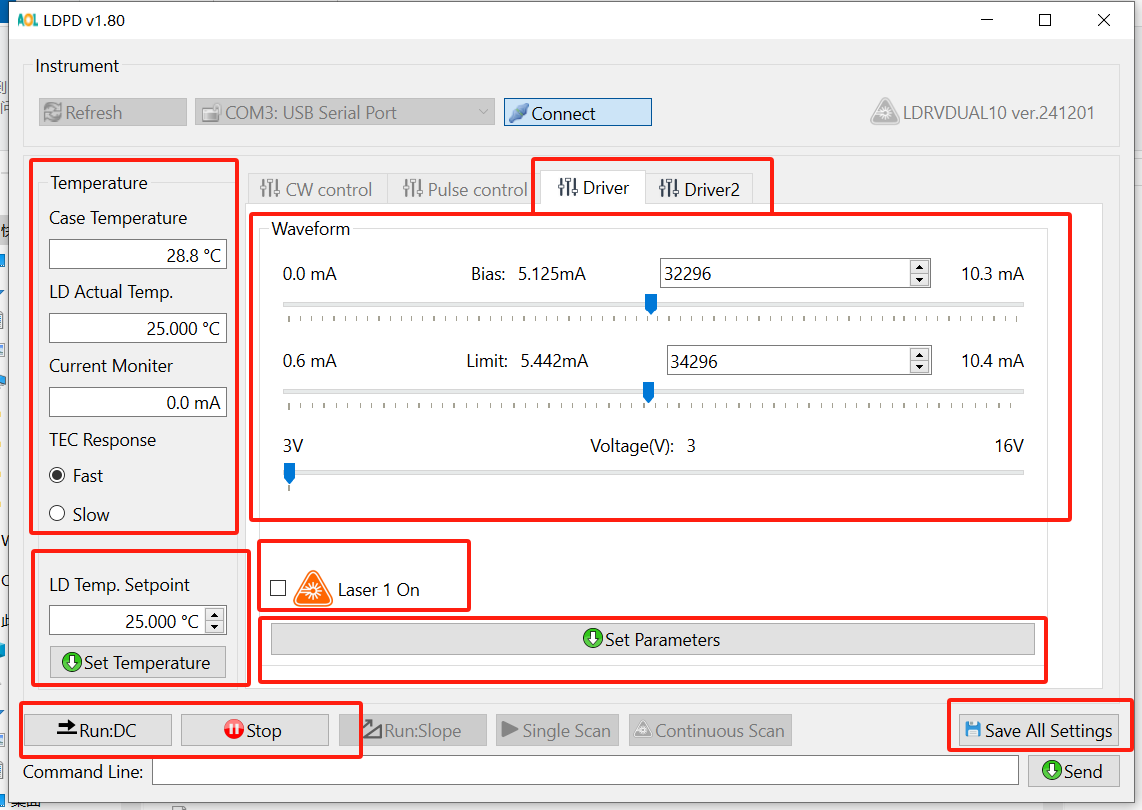The height and width of the screenshot is (810, 1142).
Task: Switch to the Driver2 tab
Action: tap(699, 189)
